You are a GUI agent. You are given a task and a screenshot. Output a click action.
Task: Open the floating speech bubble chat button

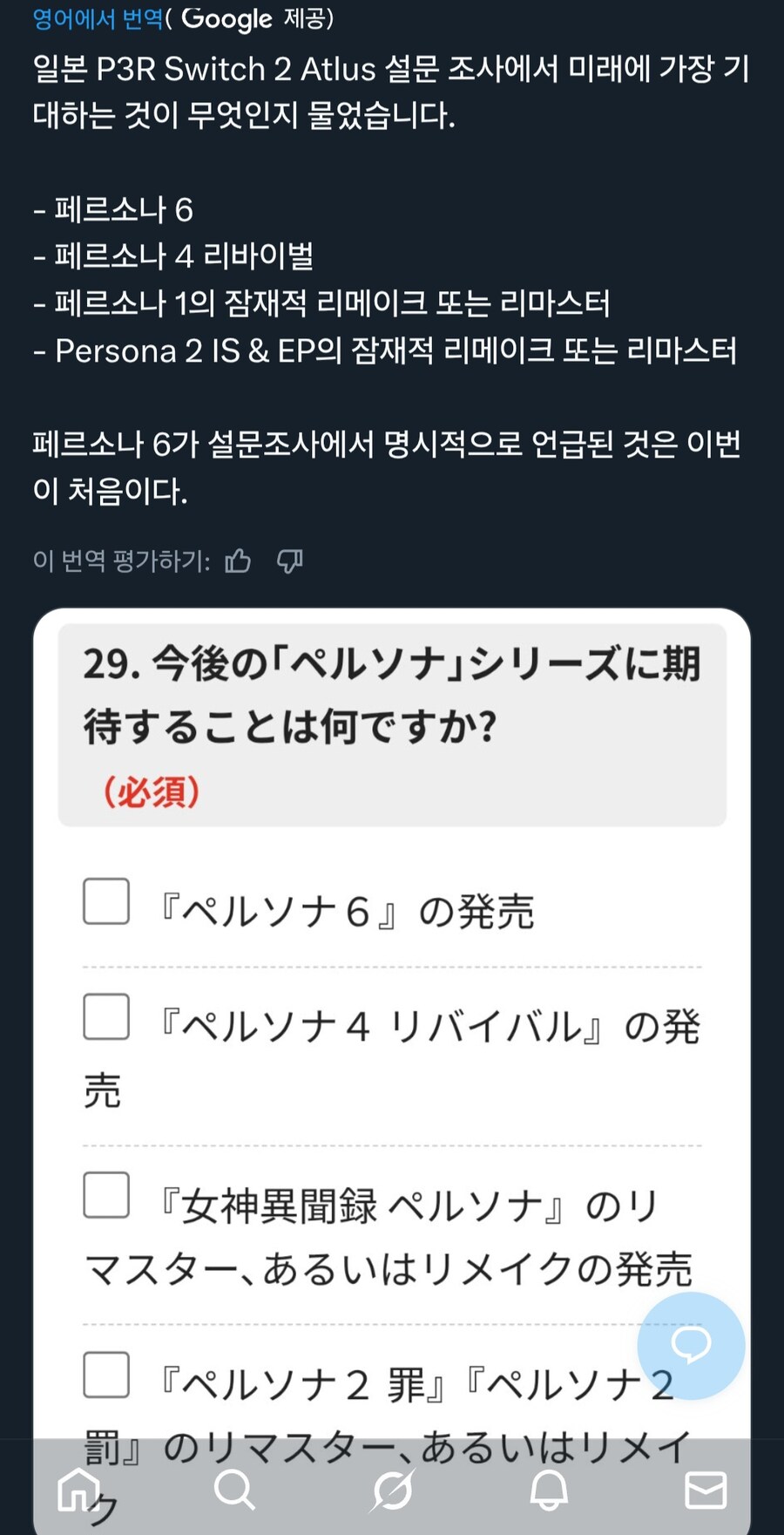[x=692, y=1345]
